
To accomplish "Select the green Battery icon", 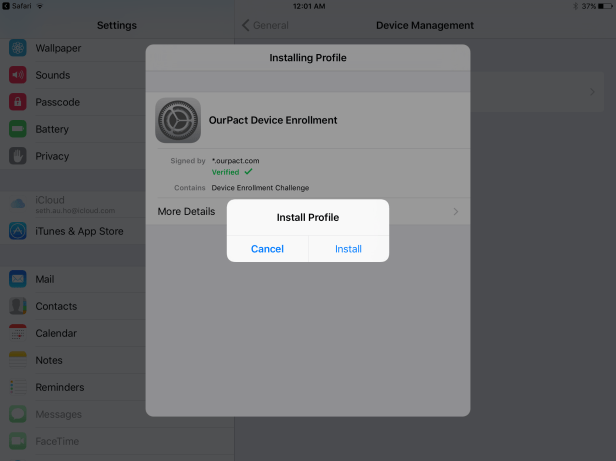I will [x=18, y=129].
